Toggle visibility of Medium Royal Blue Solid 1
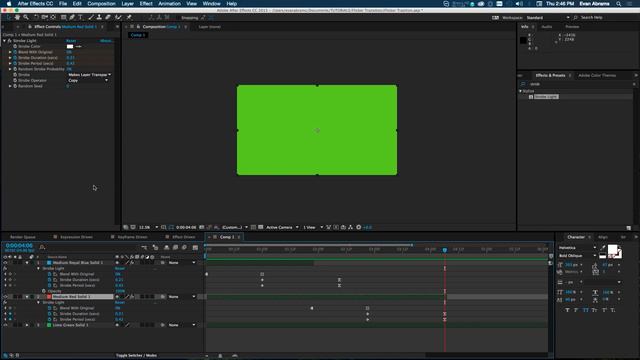The image size is (640, 360). point(5,263)
